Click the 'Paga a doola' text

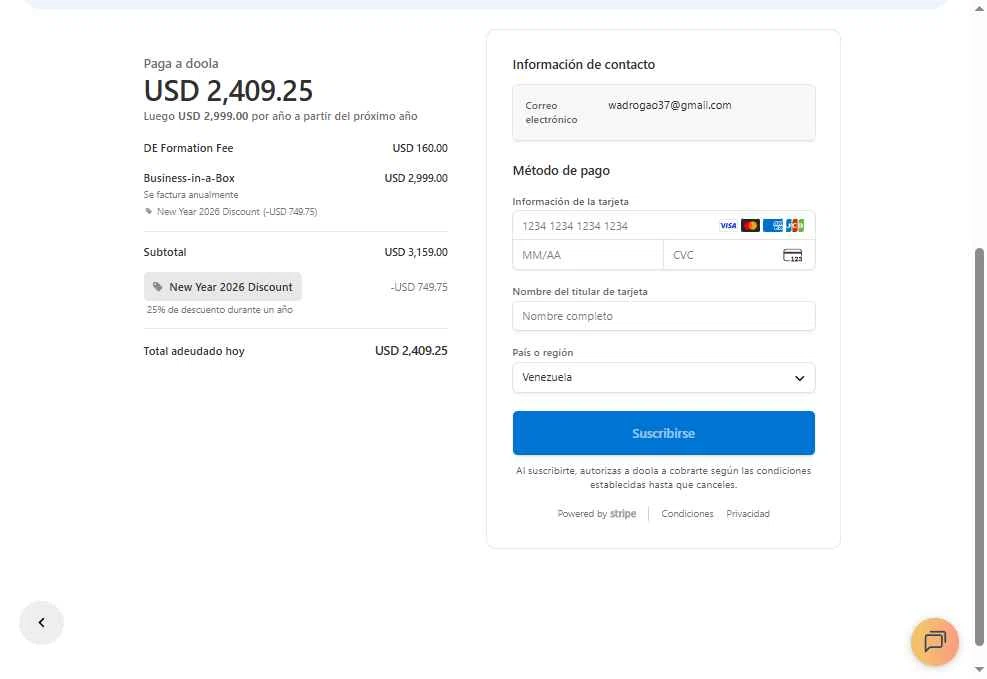(181, 64)
